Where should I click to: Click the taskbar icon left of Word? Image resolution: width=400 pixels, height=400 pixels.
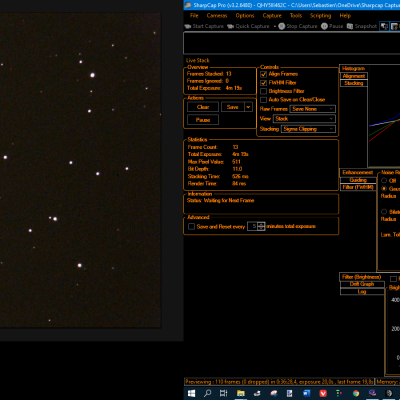coord(289,393)
